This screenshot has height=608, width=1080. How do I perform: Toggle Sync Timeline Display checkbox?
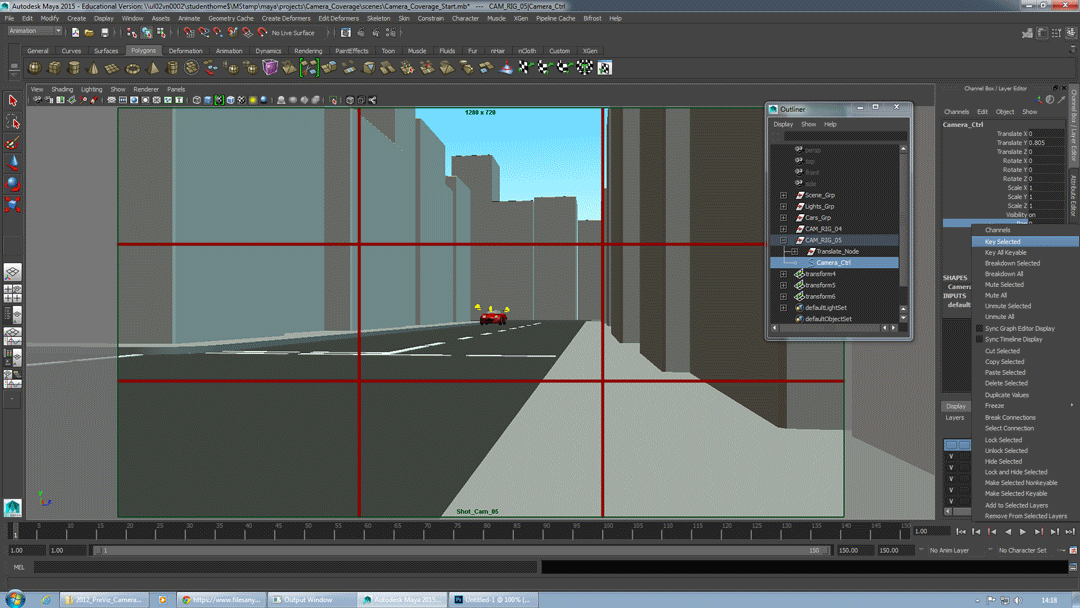980,339
